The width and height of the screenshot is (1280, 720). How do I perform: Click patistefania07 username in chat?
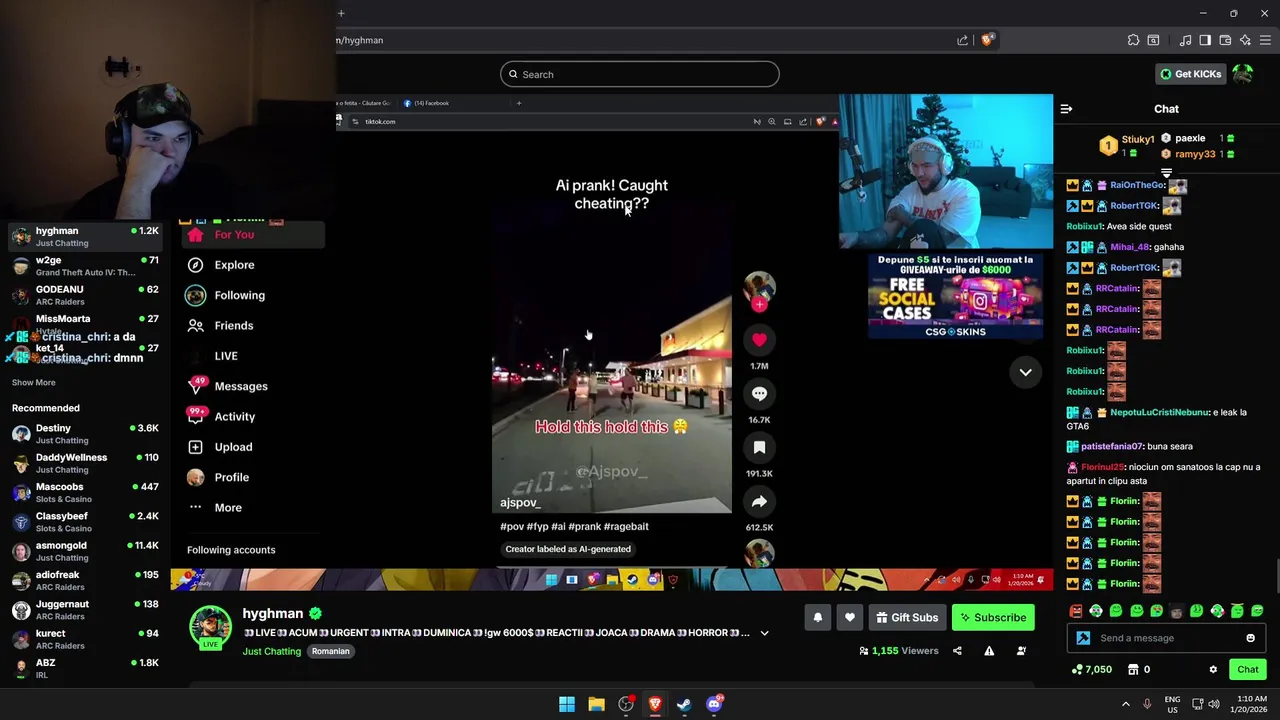[1111, 446]
